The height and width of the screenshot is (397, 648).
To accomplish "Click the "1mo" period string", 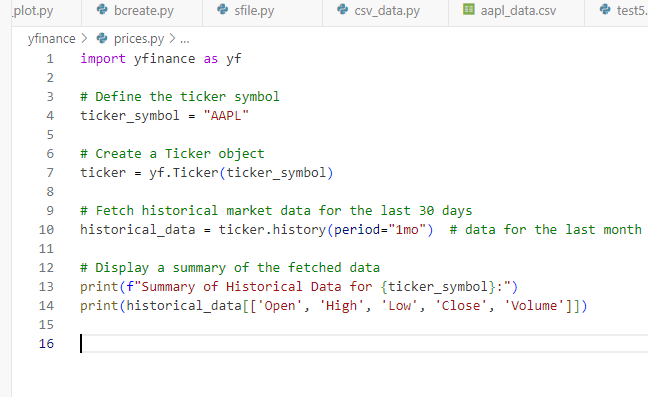I will (407, 230).
